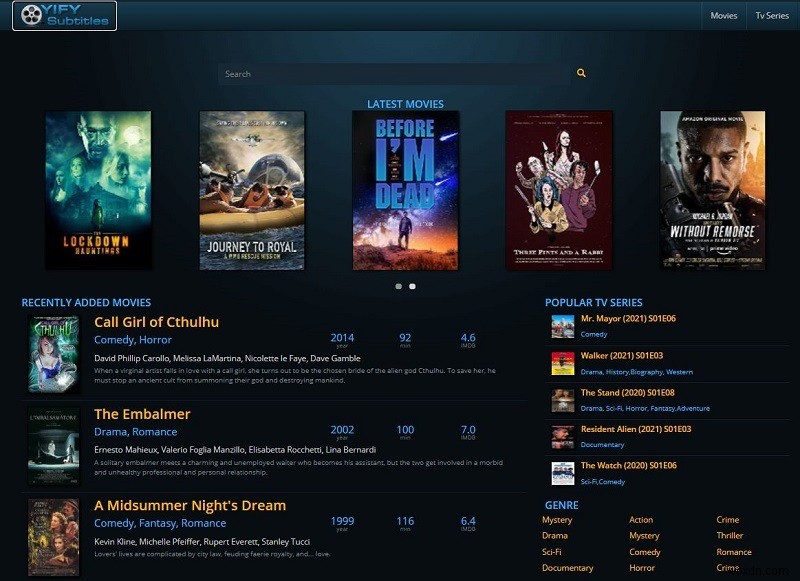Browse the Horror genre
800x581 pixels.
644,567
